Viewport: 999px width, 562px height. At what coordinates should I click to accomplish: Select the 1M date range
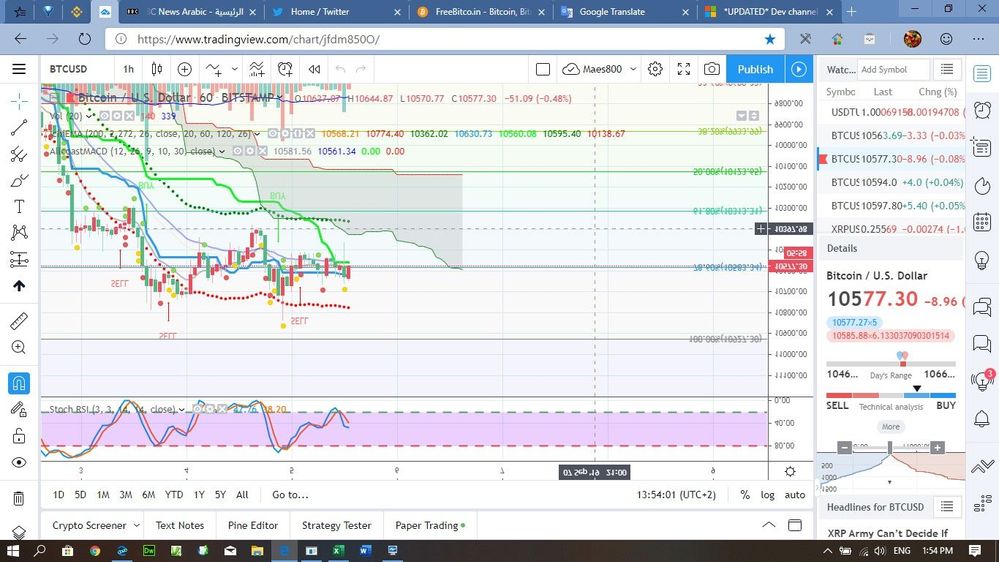pyautogui.click(x=103, y=494)
